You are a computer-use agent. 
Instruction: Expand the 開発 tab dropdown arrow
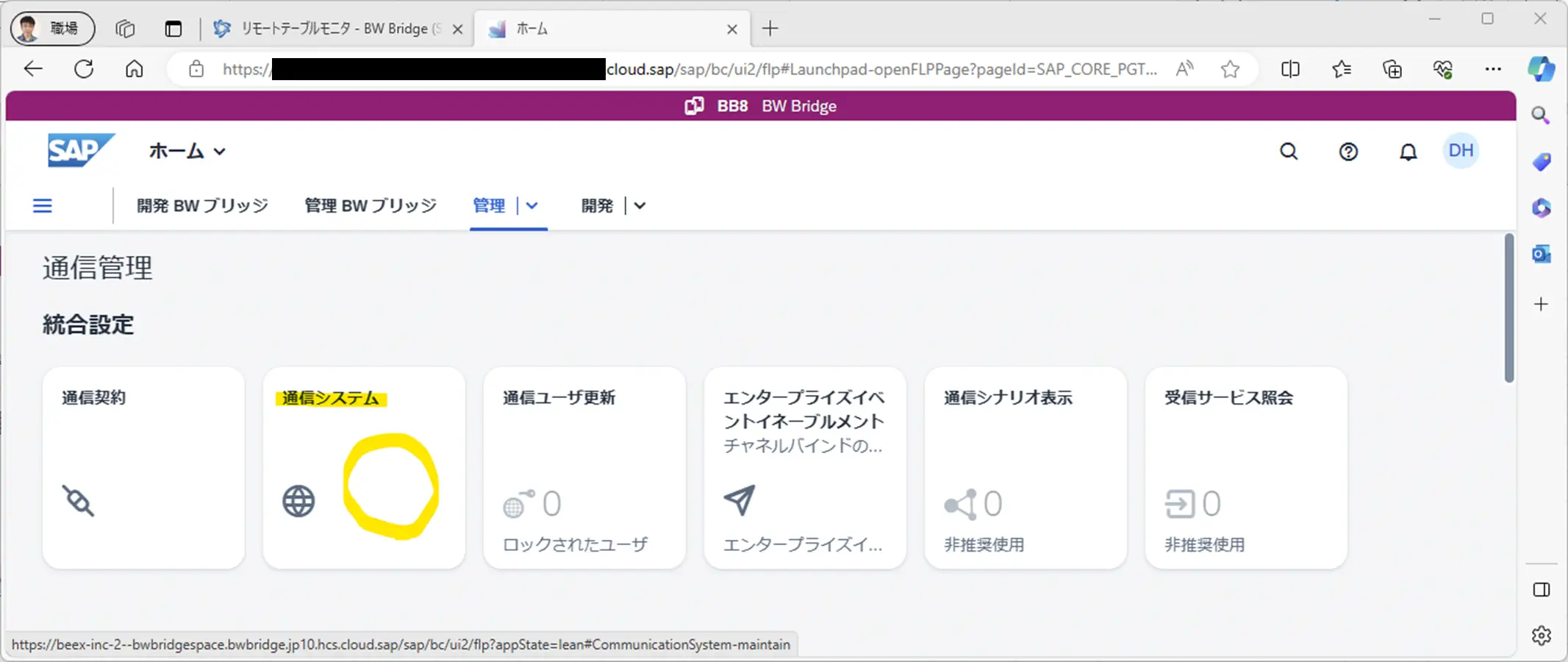coord(640,206)
